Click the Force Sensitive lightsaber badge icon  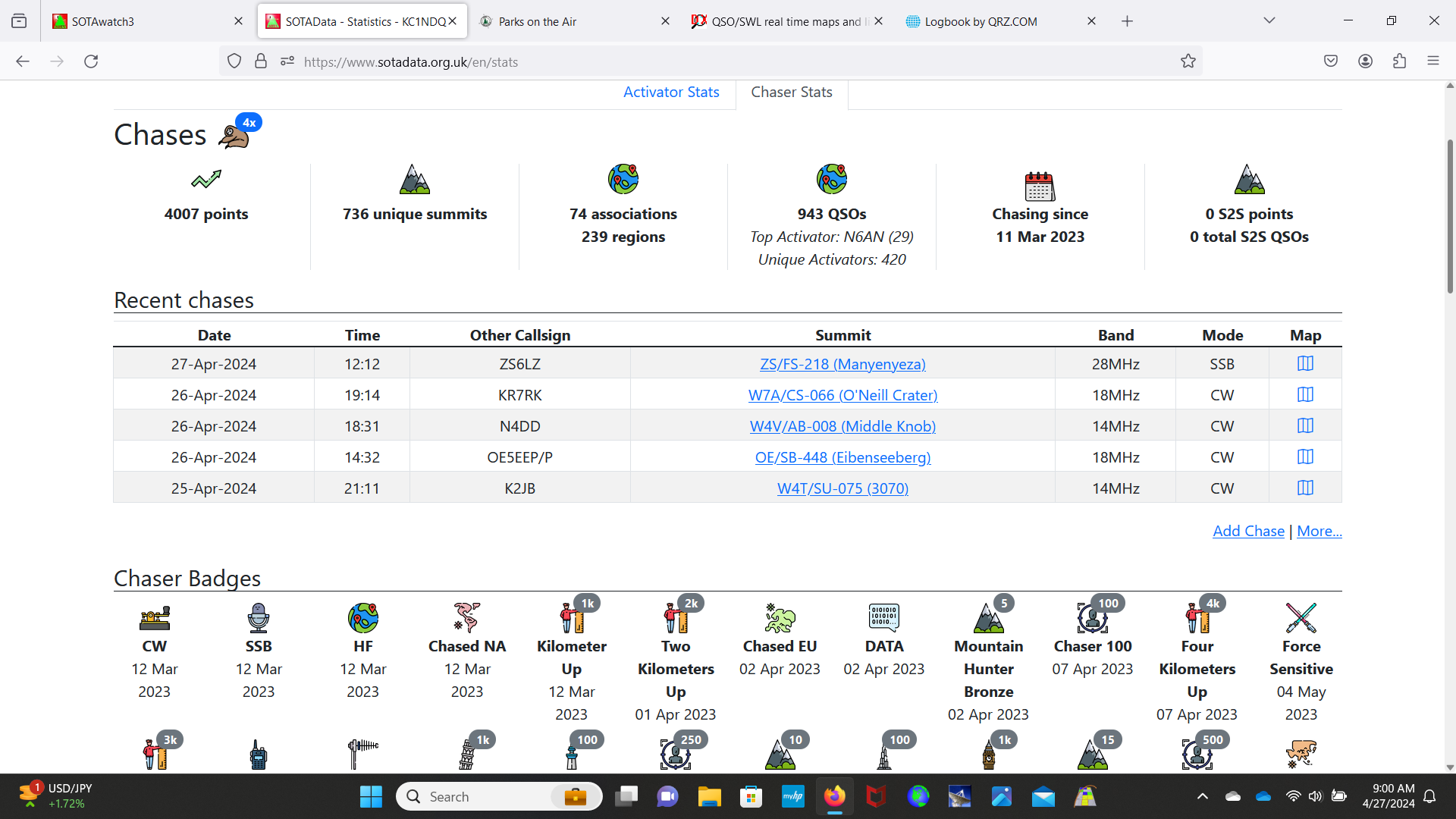point(1301,618)
